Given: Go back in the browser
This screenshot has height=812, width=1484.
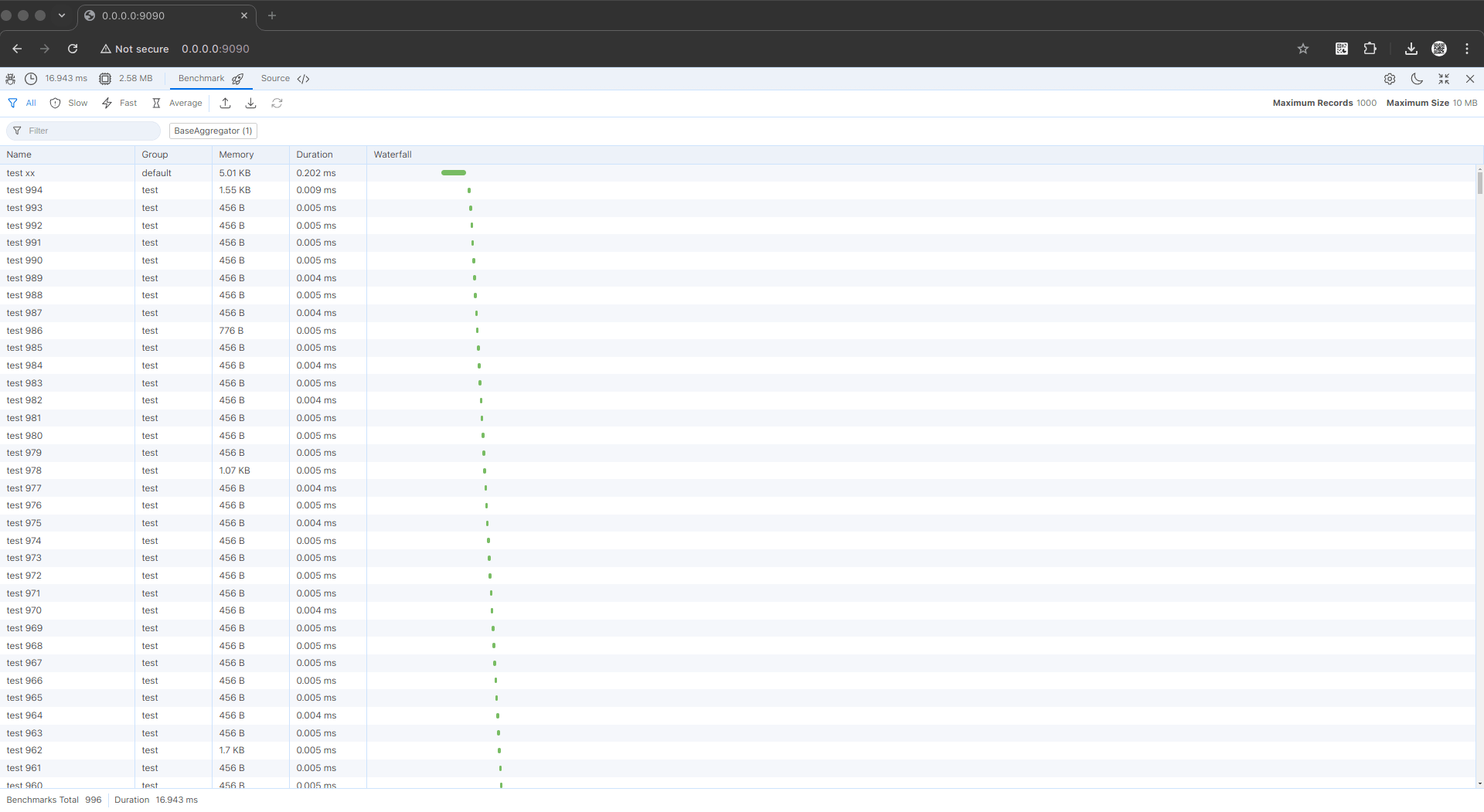Looking at the screenshot, I should tap(17, 49).
